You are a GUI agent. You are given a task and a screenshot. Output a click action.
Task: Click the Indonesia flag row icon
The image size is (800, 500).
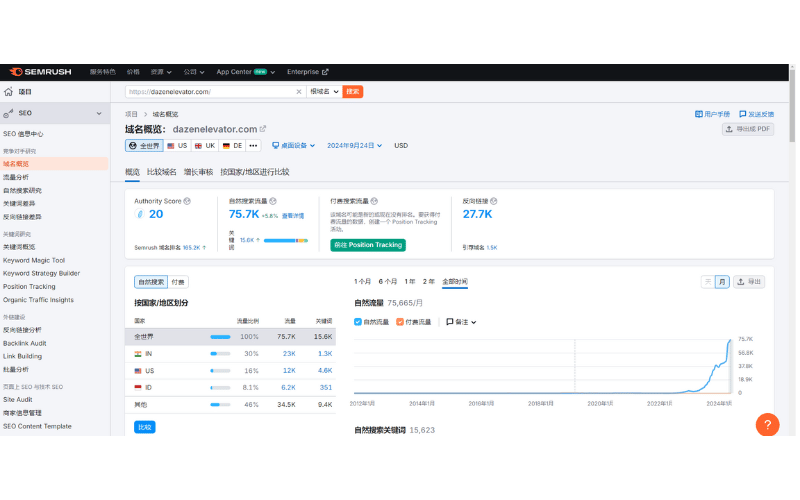(138, 388)
